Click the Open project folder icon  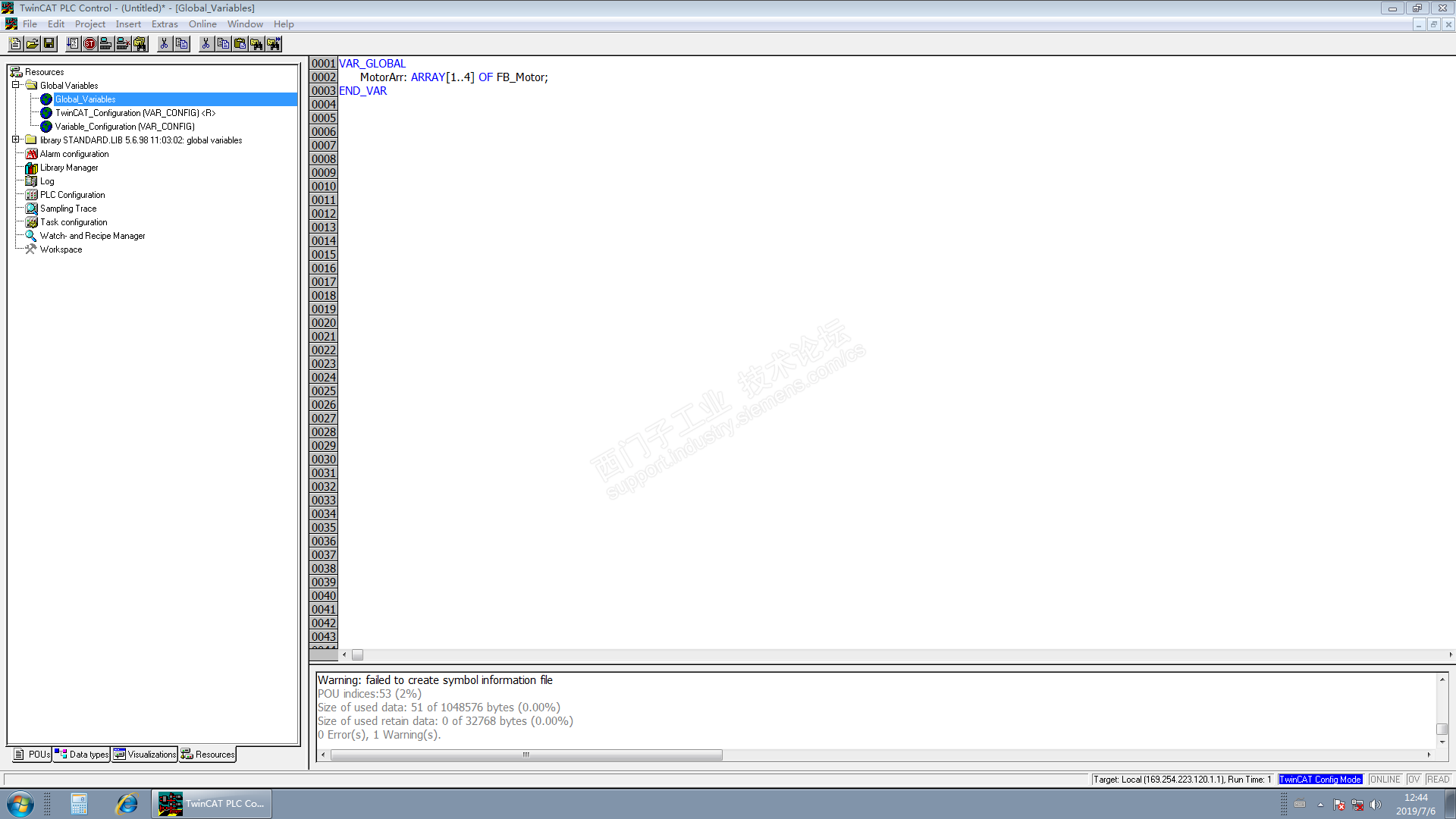[x=33, y=44]
